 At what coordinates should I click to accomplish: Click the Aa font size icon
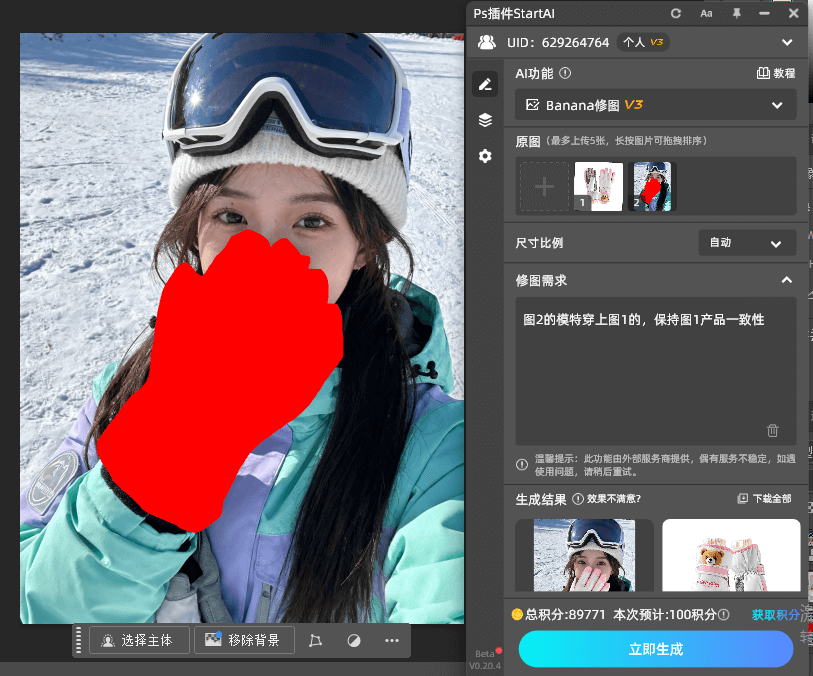coord(706,14)
